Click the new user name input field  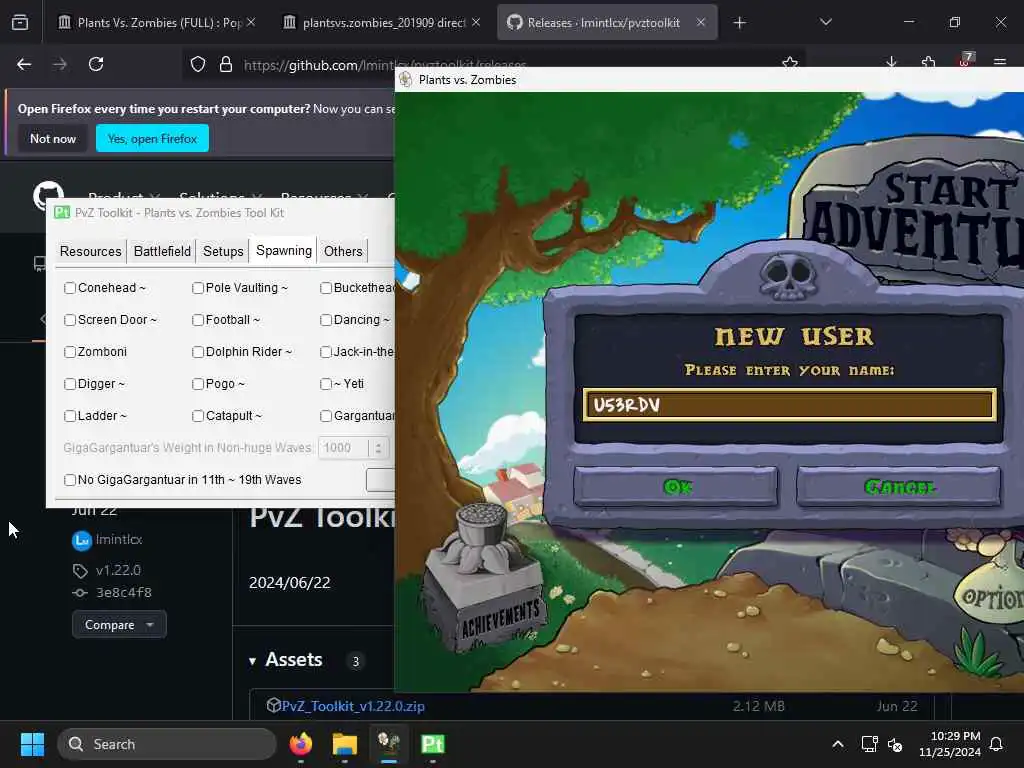click(x=790, y=405)
